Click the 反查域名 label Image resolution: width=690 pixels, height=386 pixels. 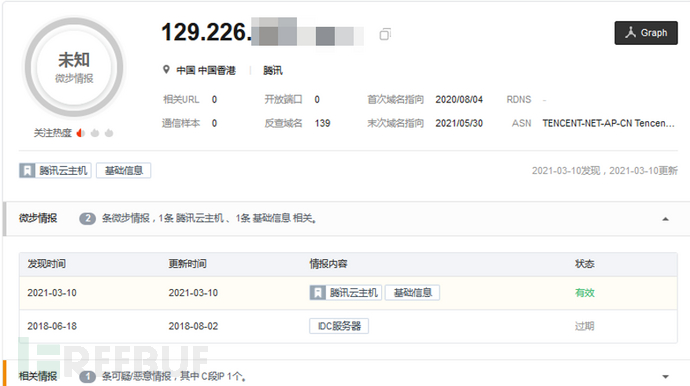coord(283,123)
